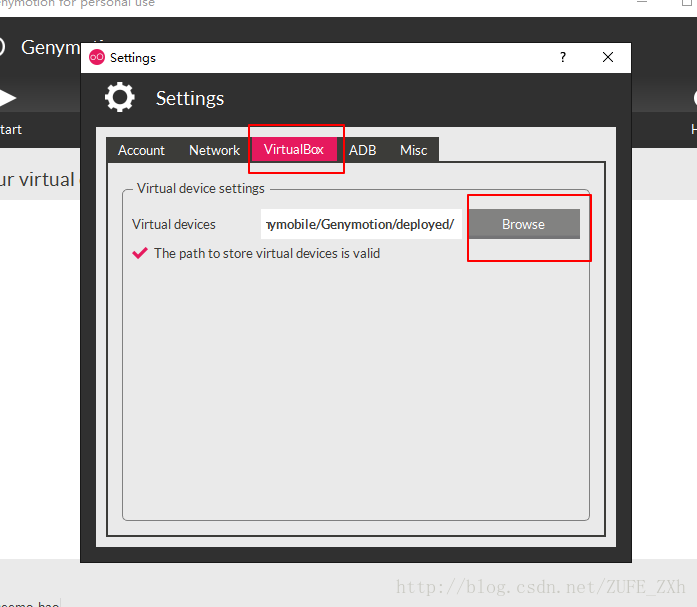Open the ADB tab
This screenshot has height=607, width=697.
362,150
